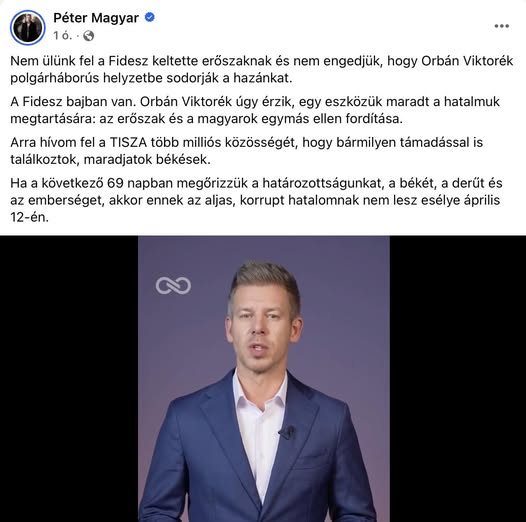Open Péter Magyar's profile picture
The width and height of the screenshot is (526, 522).
pyautogui.click(x=28, y=27)
